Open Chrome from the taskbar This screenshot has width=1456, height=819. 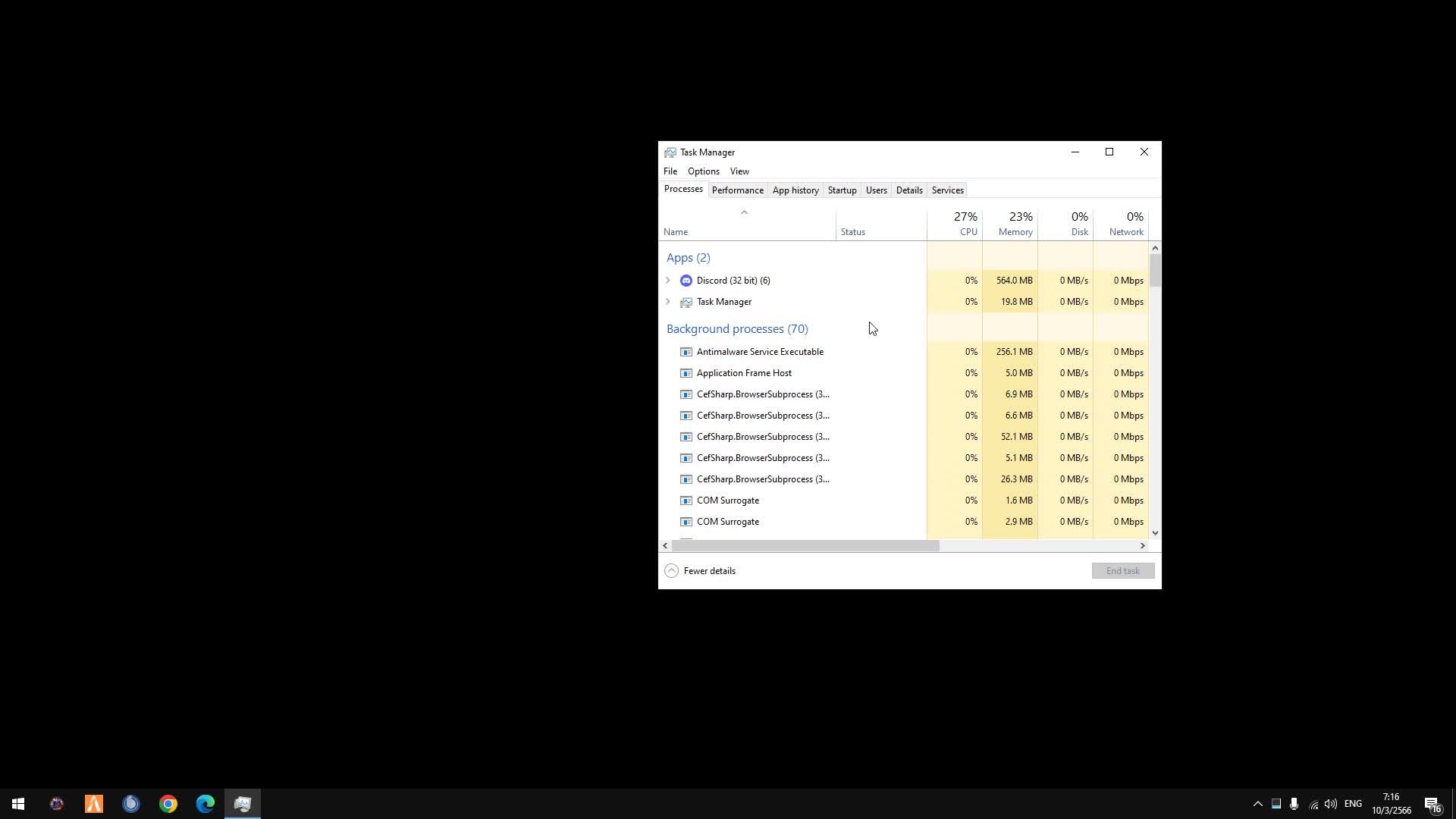pos(168,804)
